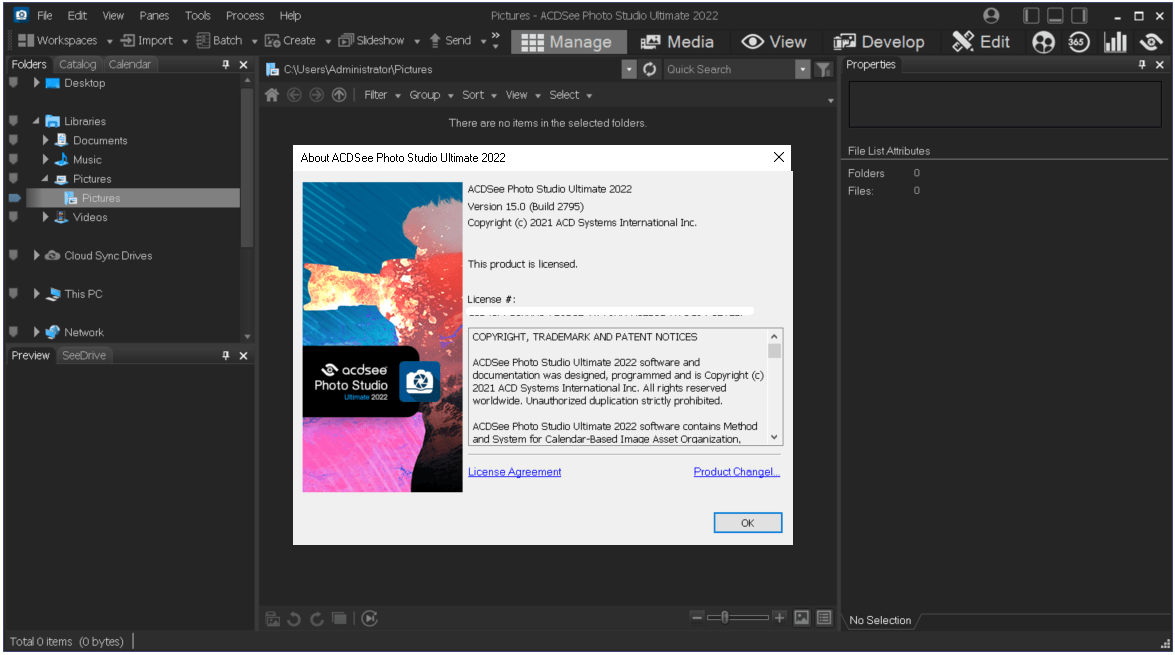
Task: Switch to Edit mode
Action: click(981, 42)
